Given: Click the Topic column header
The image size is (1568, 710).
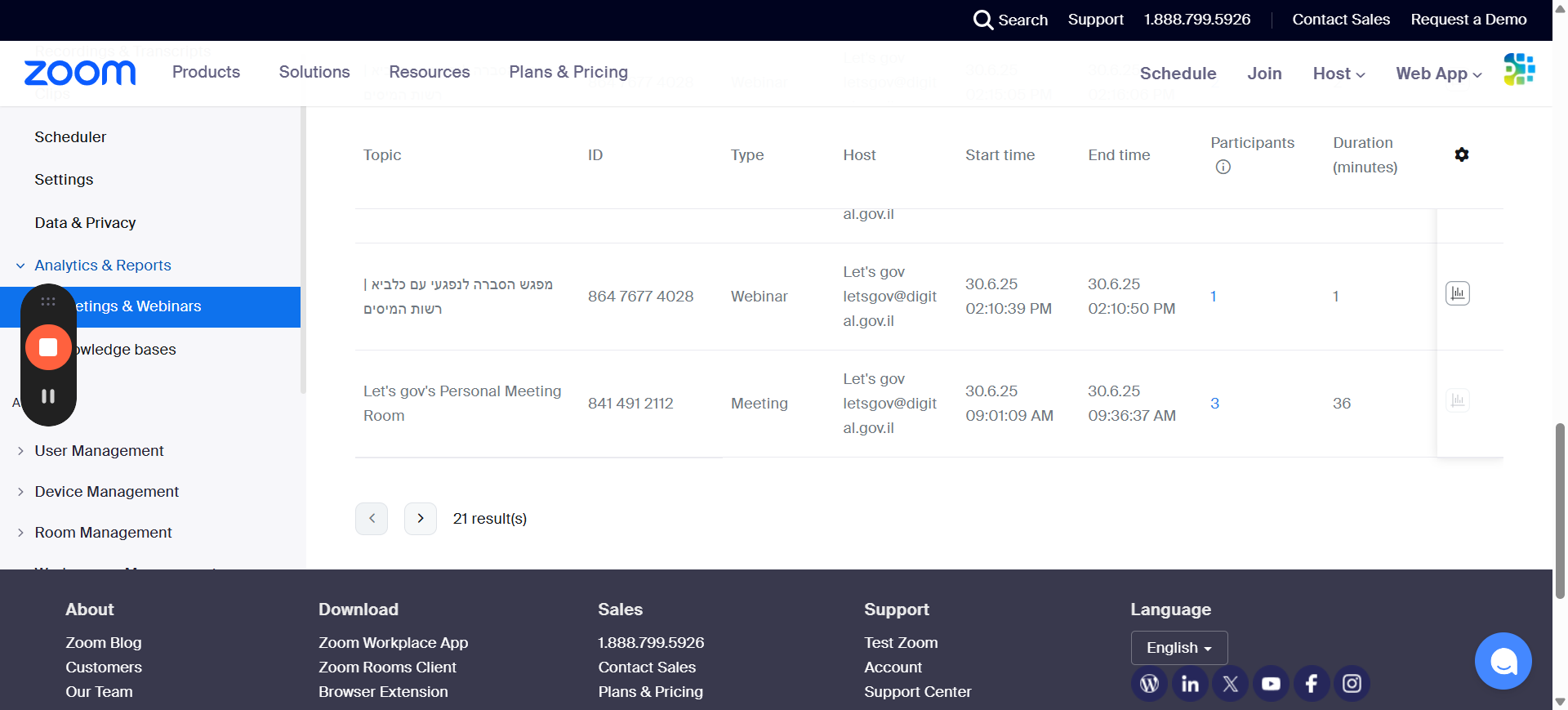Looking at the screenshot, I should coord(382,155).
